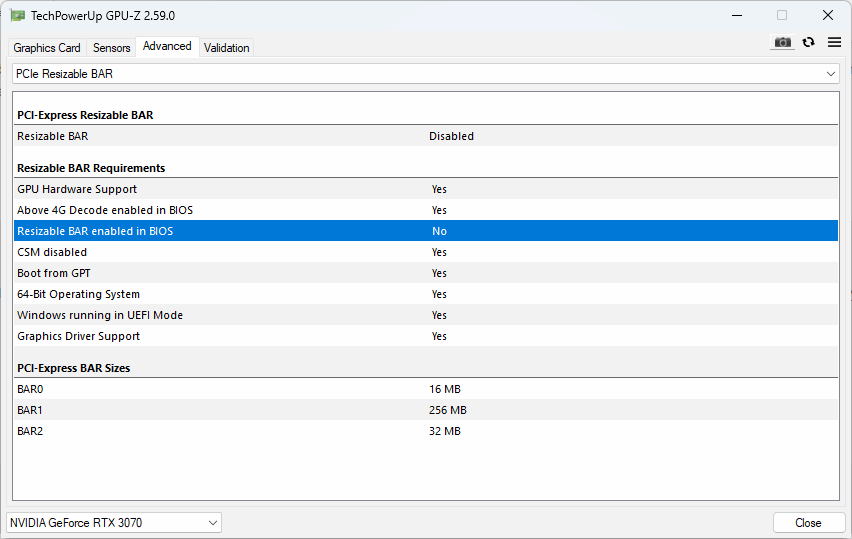The image size is (852, 539).
Task: Select the Resizable BAR row
Action: coord(426,136)
